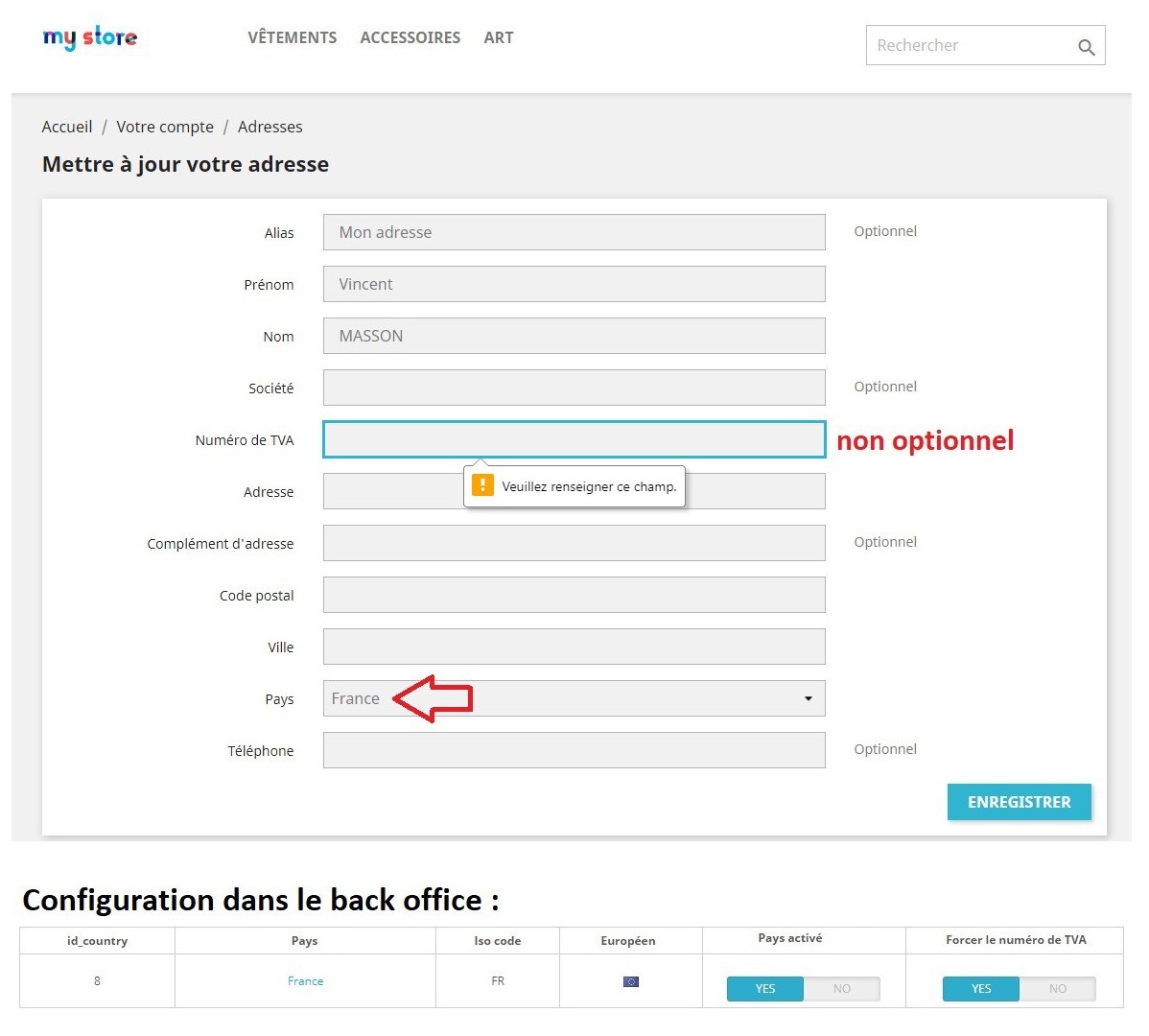This screenshot has height=1036, width=1149.
Task: Open the ACCESSOIRES menu
Action: click(410, 38)
